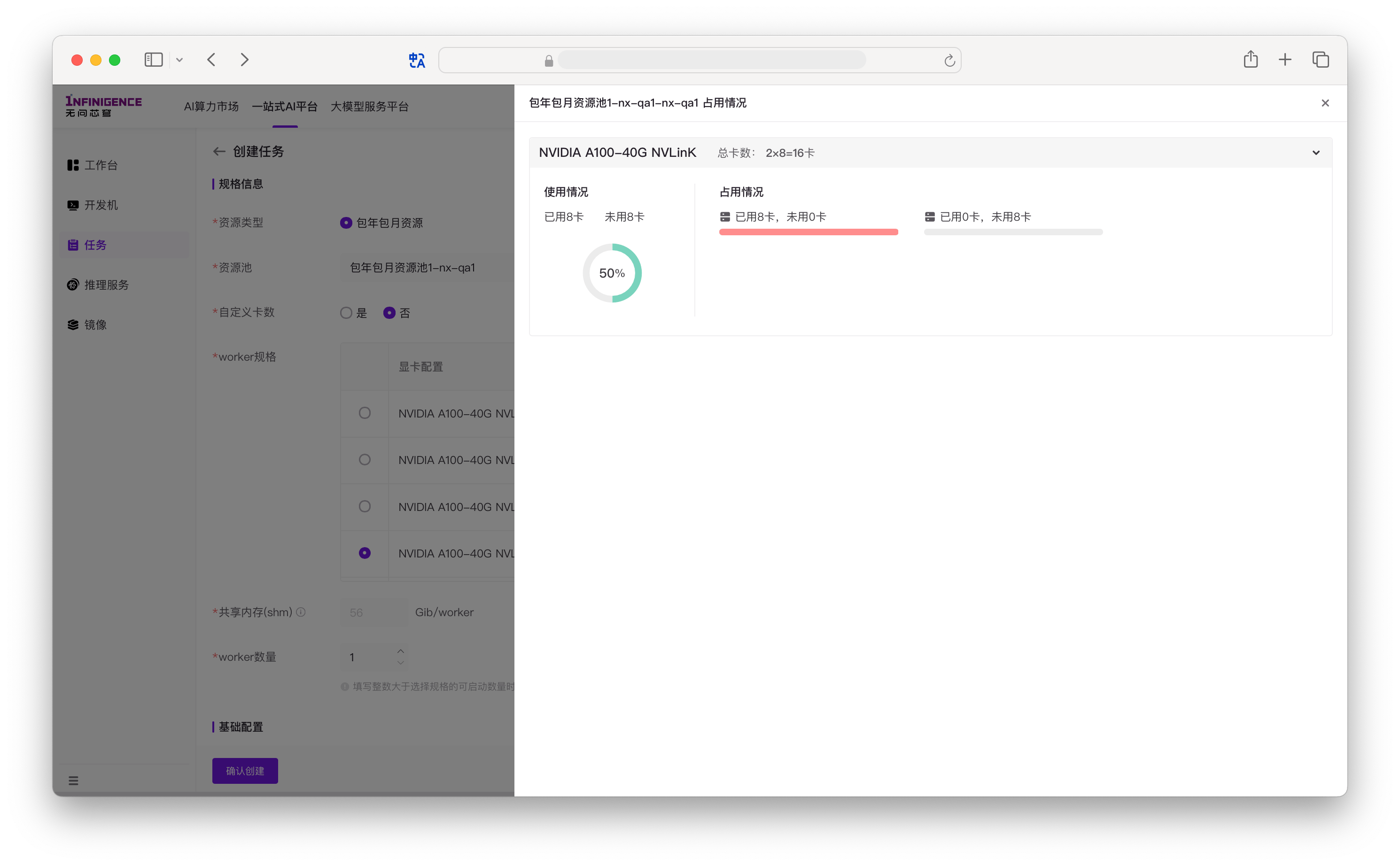Click the translate page icon
Screen dimensions: 1400x866
[x=416, y=60]
